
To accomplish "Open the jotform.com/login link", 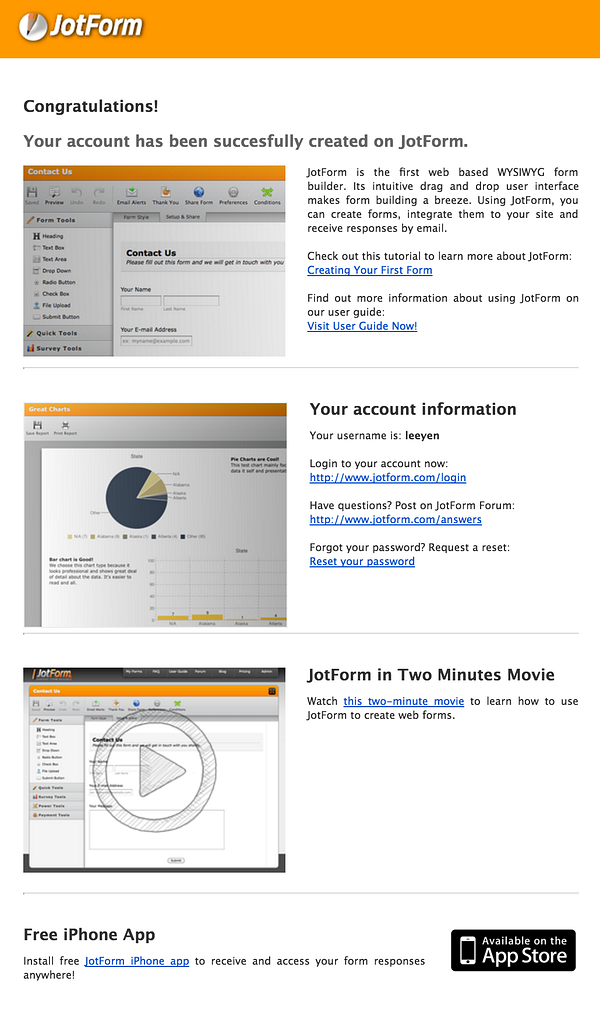I will 388,477.
